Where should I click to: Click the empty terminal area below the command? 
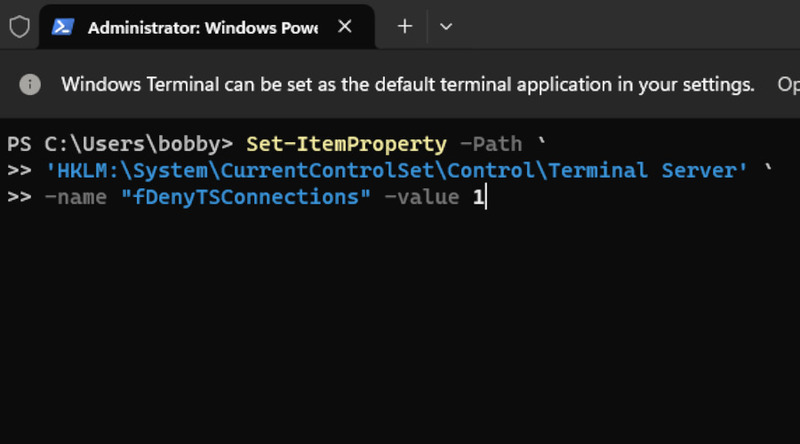pos(400,330)
